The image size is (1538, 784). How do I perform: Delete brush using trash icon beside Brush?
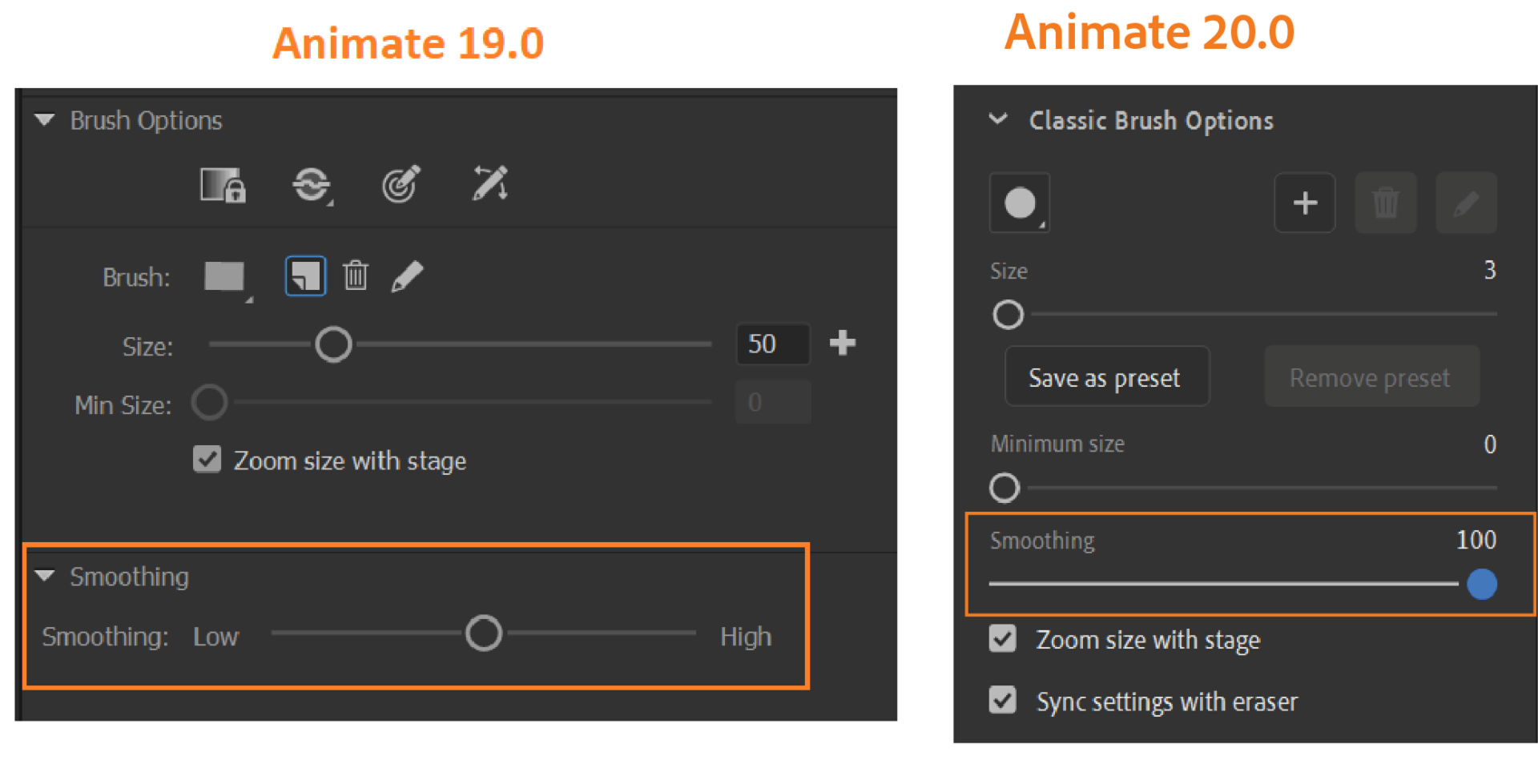point(356,276)
